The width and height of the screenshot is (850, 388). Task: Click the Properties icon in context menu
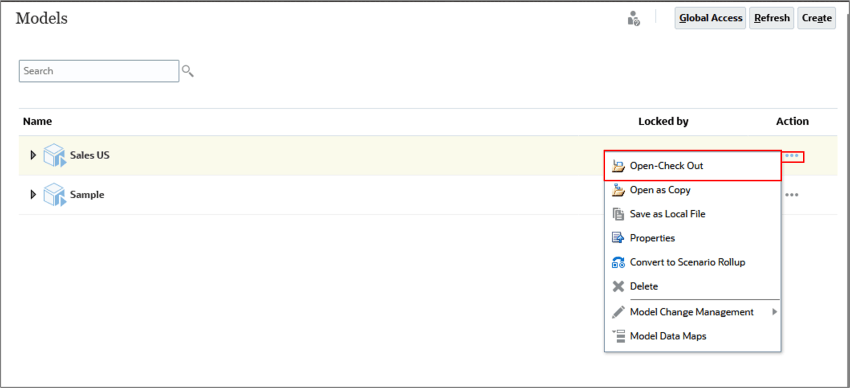618,238
